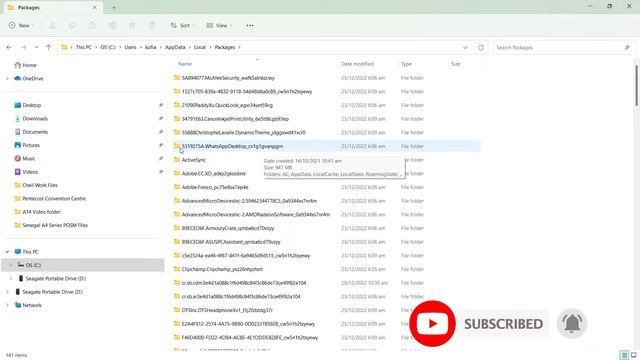Click the Share icon in the toolbar
The height and width of the screenshot is (360, 640).
(x=132, y=25)
